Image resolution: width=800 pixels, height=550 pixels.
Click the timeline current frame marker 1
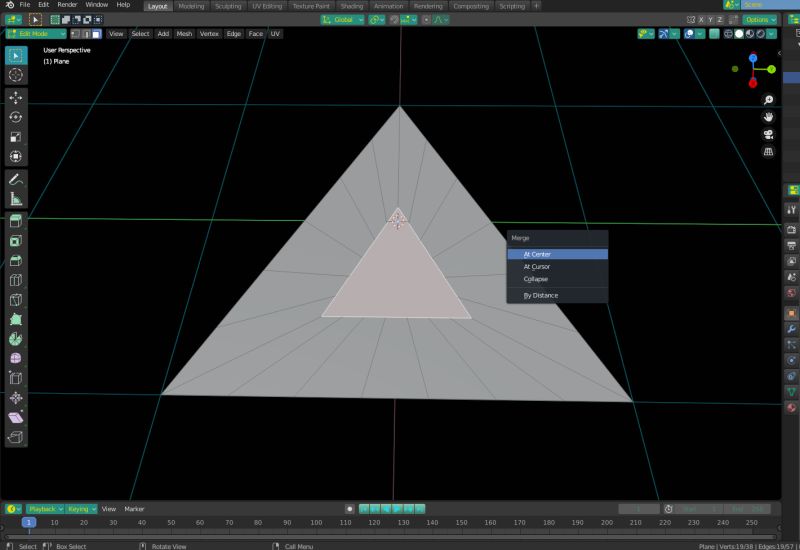(x=29, y=522)
